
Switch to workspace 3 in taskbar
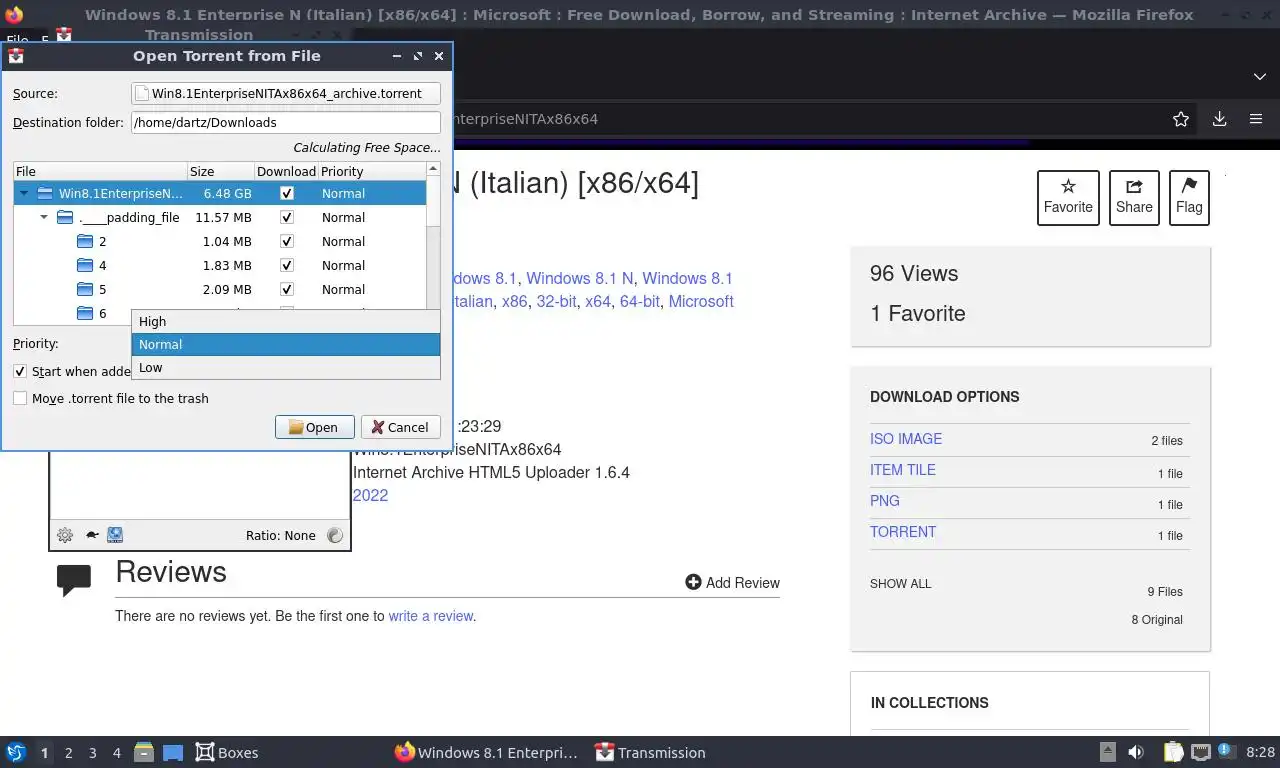pyautogui.click(x=93, y=753)
